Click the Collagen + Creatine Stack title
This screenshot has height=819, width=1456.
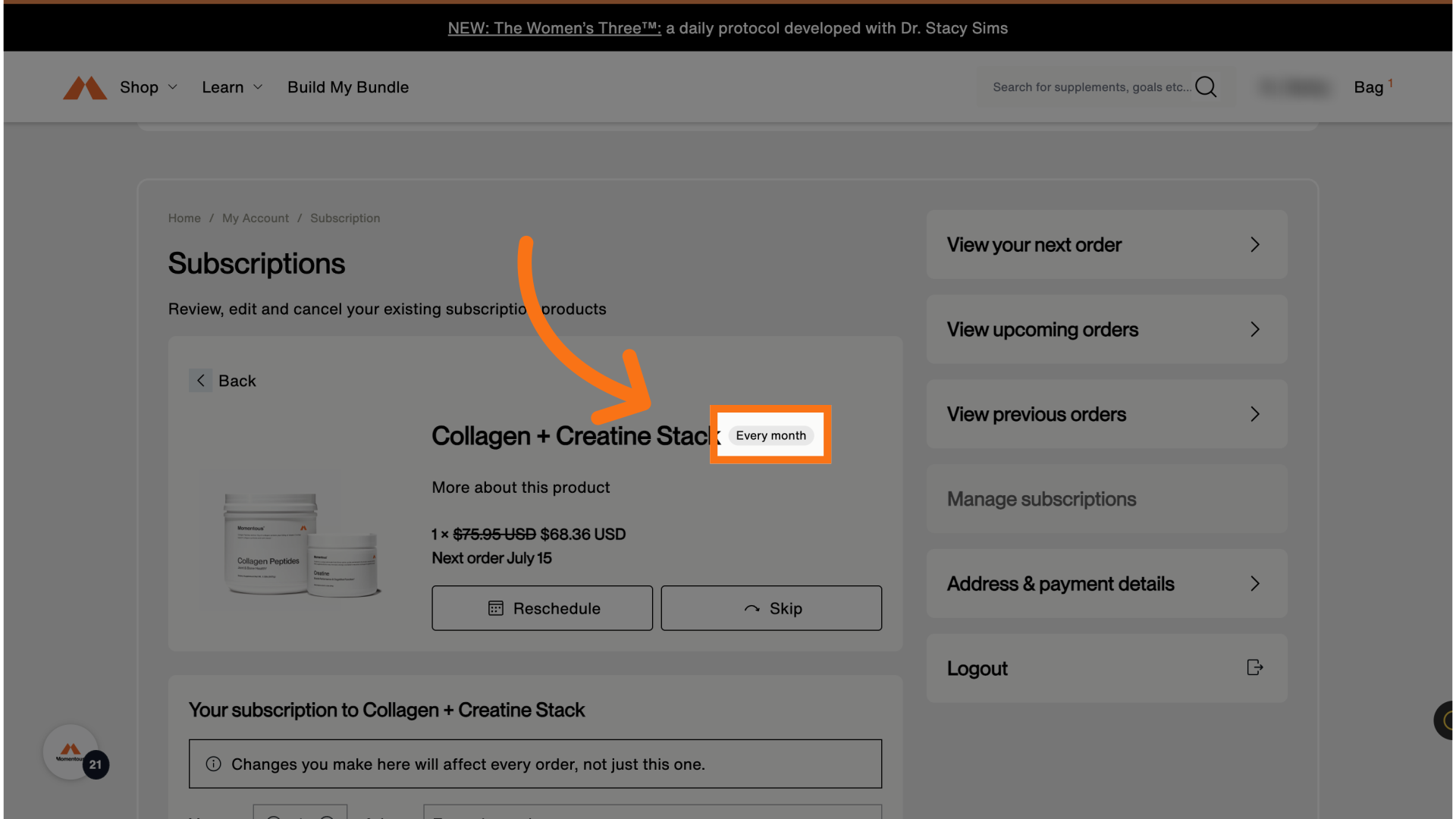click(x=575, y=436)
